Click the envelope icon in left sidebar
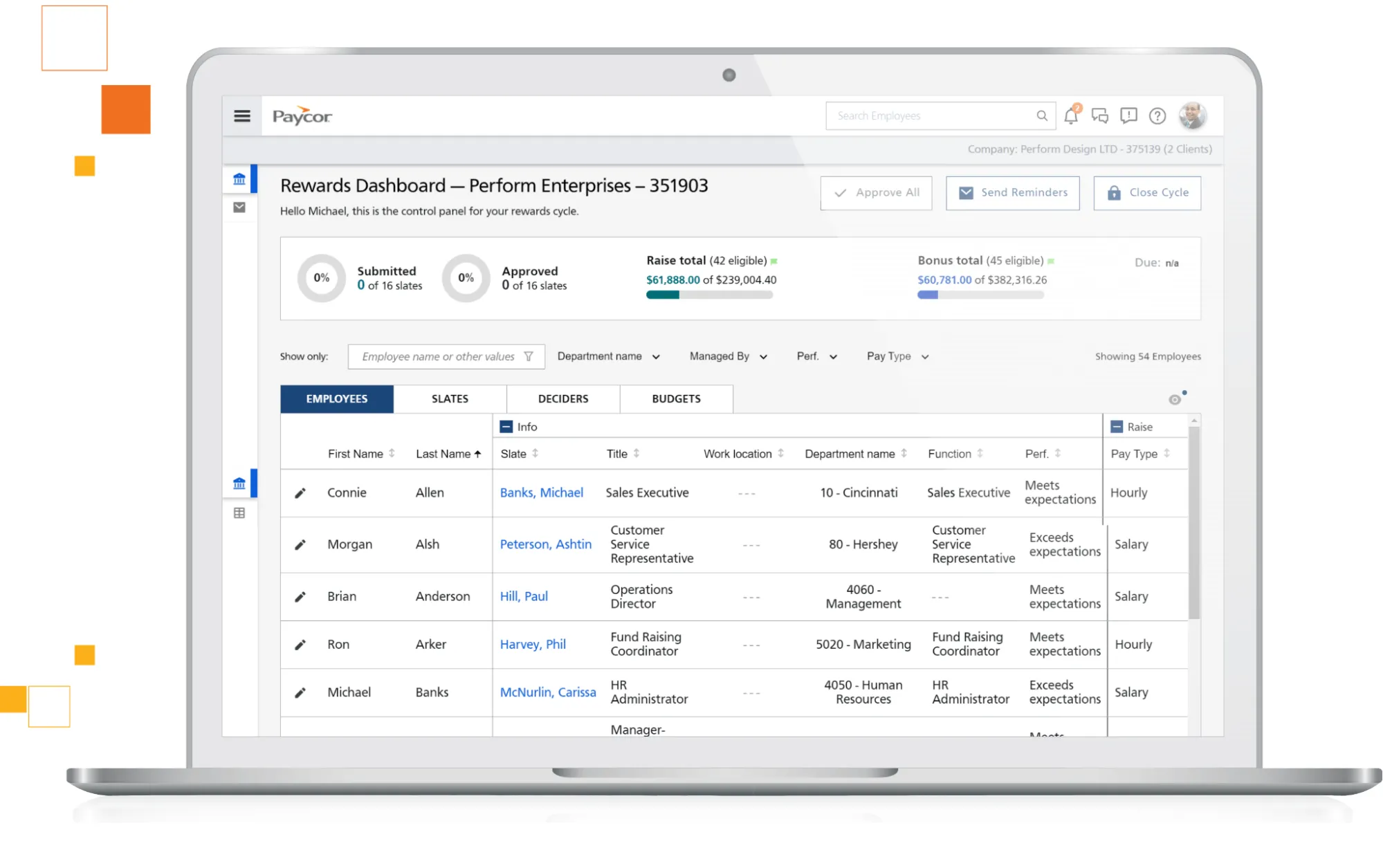1383x868 pixels. [239, 207]
